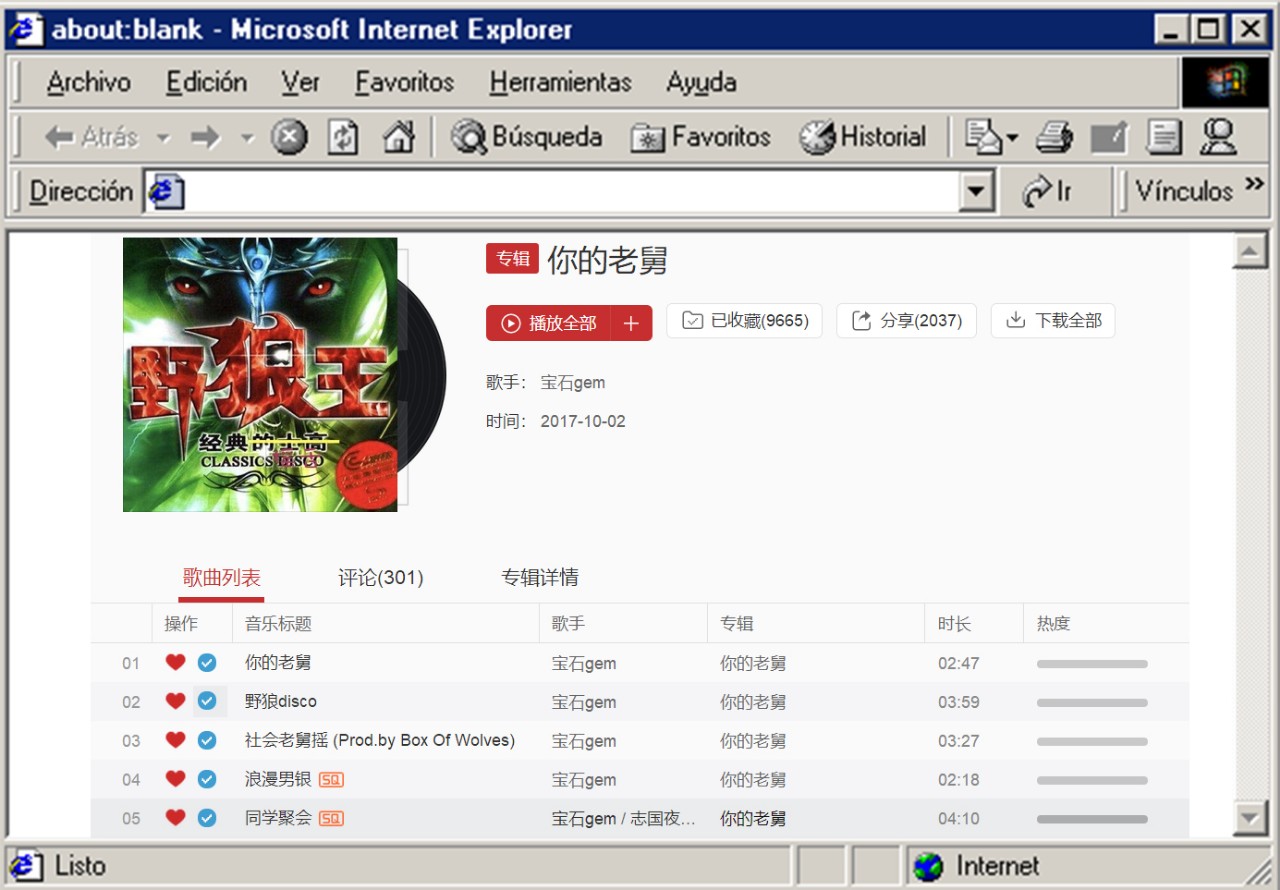Toggle the blue check for 野狼disco

207,701
